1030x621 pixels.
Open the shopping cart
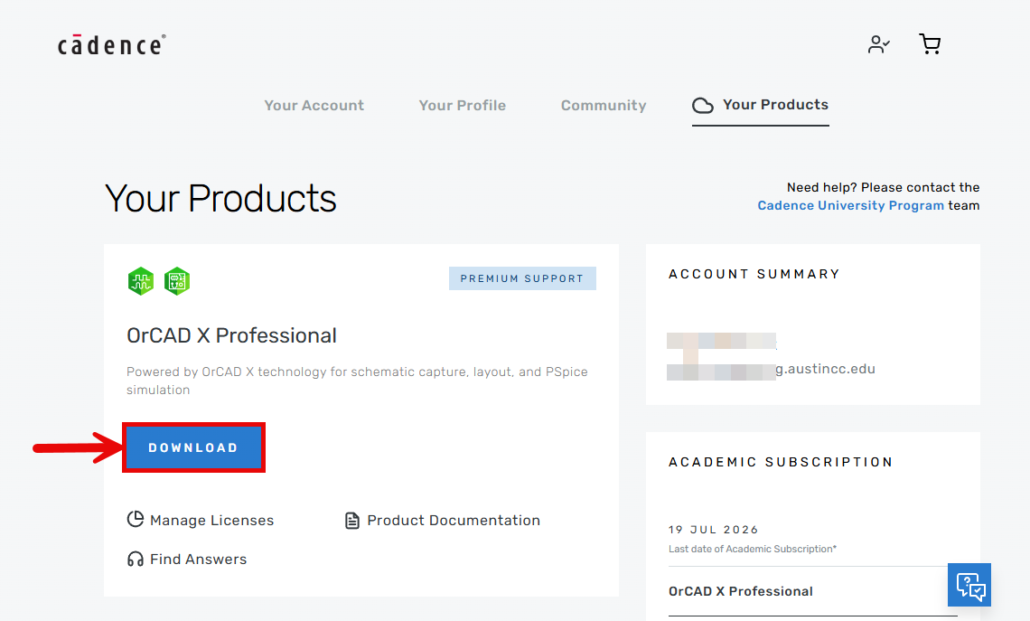(x=930, y=44)
